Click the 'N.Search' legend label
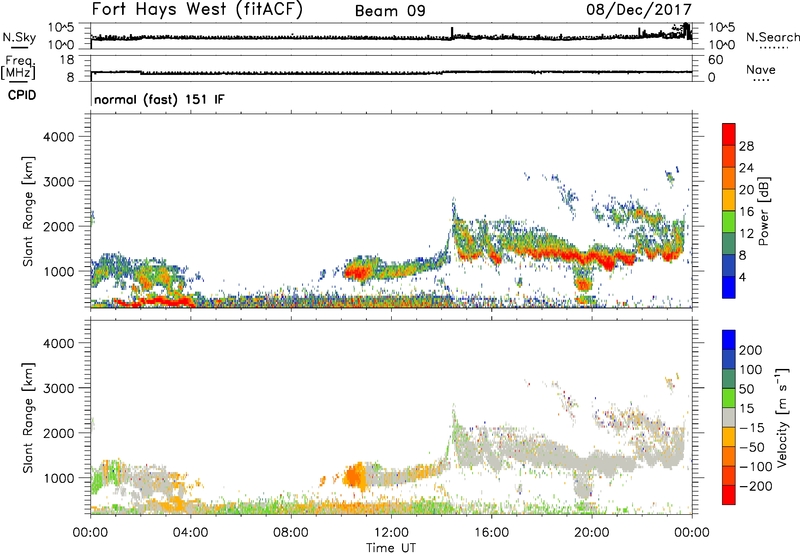 click(x=772, y=37)
